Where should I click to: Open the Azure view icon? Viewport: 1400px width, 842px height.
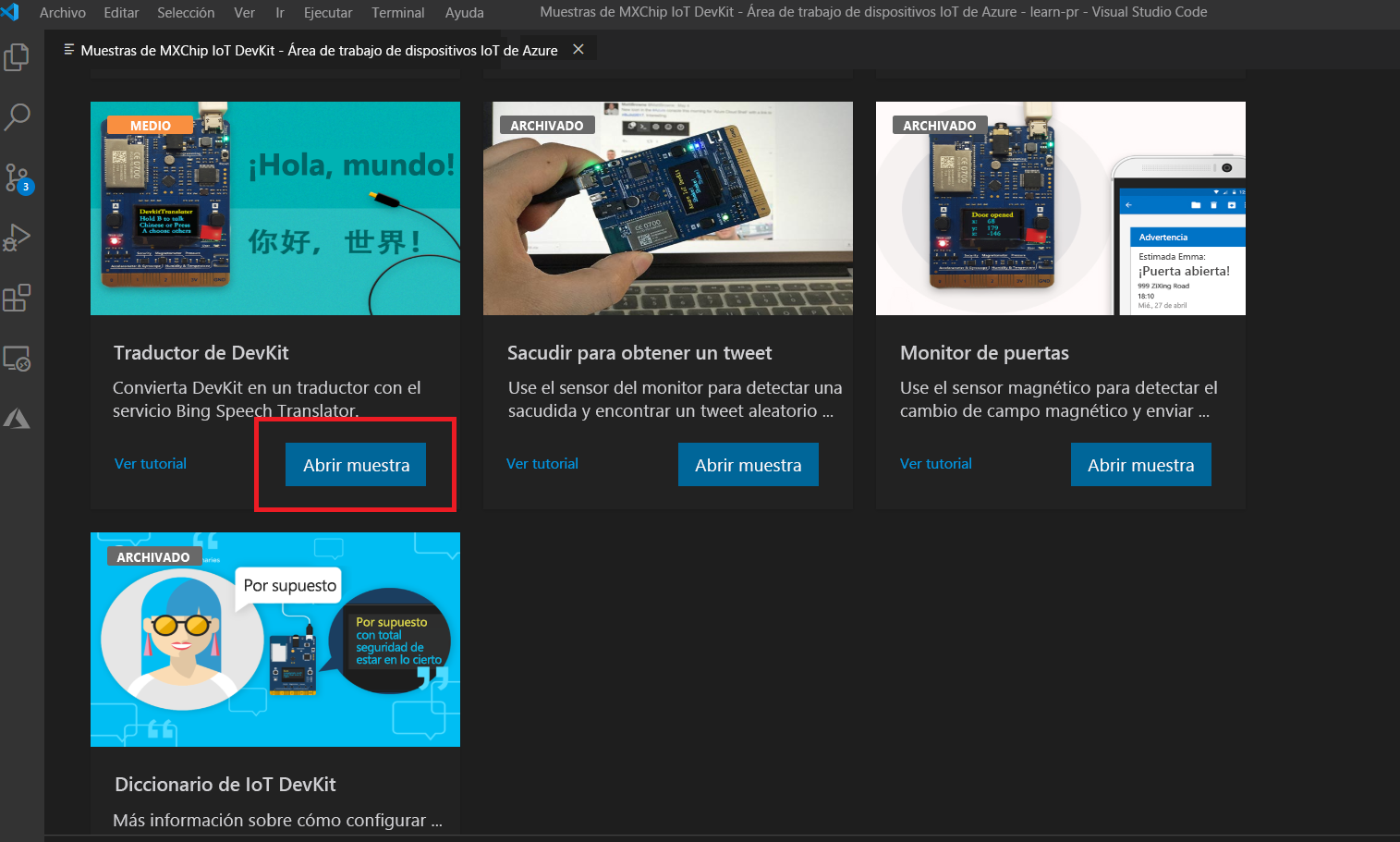(x=17, y=419)
